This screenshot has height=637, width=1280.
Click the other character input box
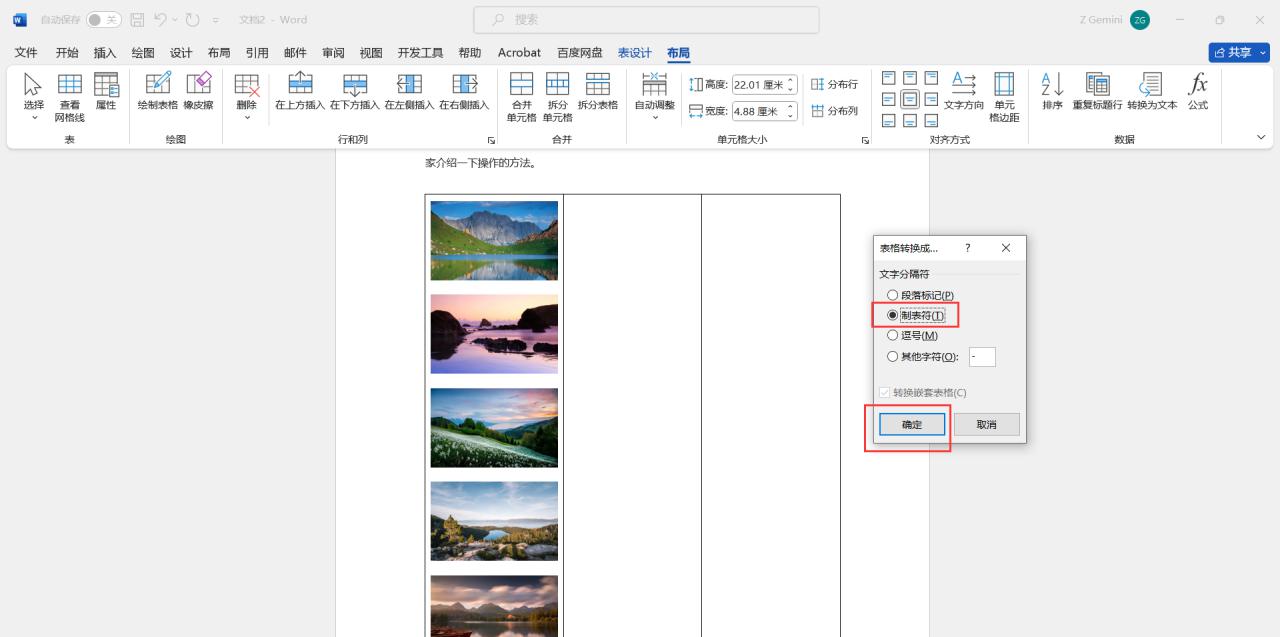[982, 357]
